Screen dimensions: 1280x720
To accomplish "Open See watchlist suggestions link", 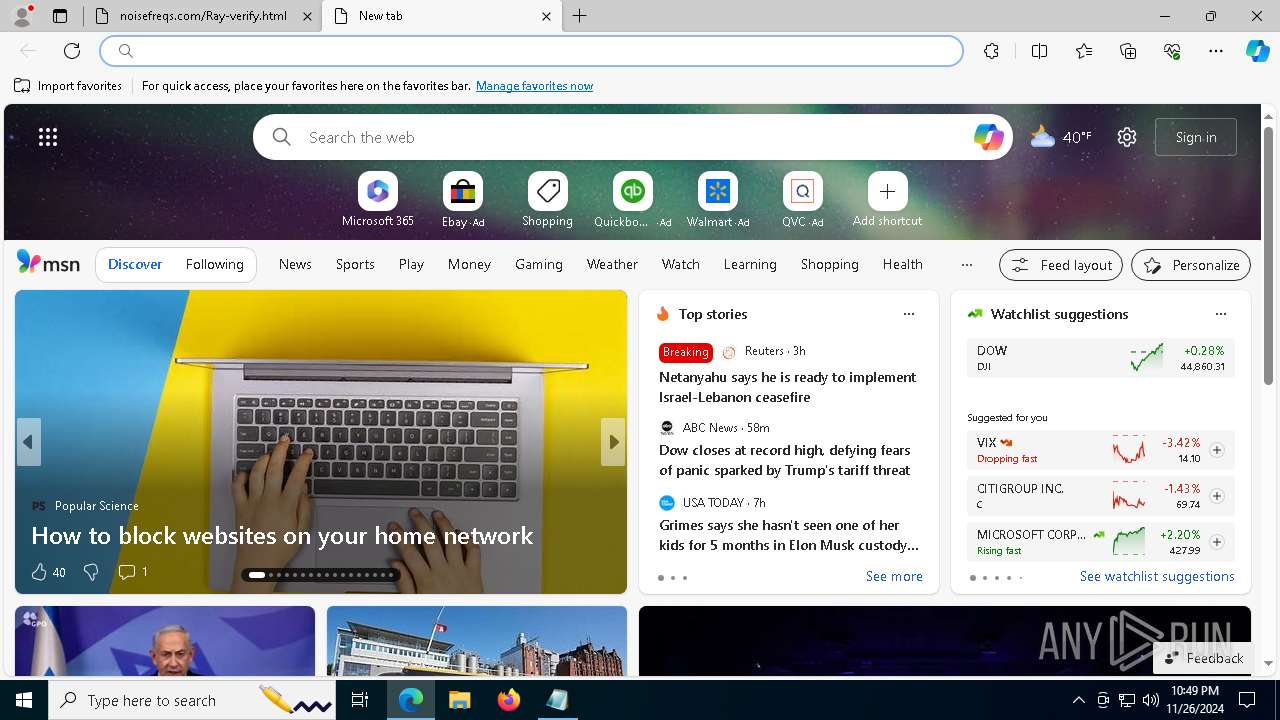I will (x=1157, y=576).
